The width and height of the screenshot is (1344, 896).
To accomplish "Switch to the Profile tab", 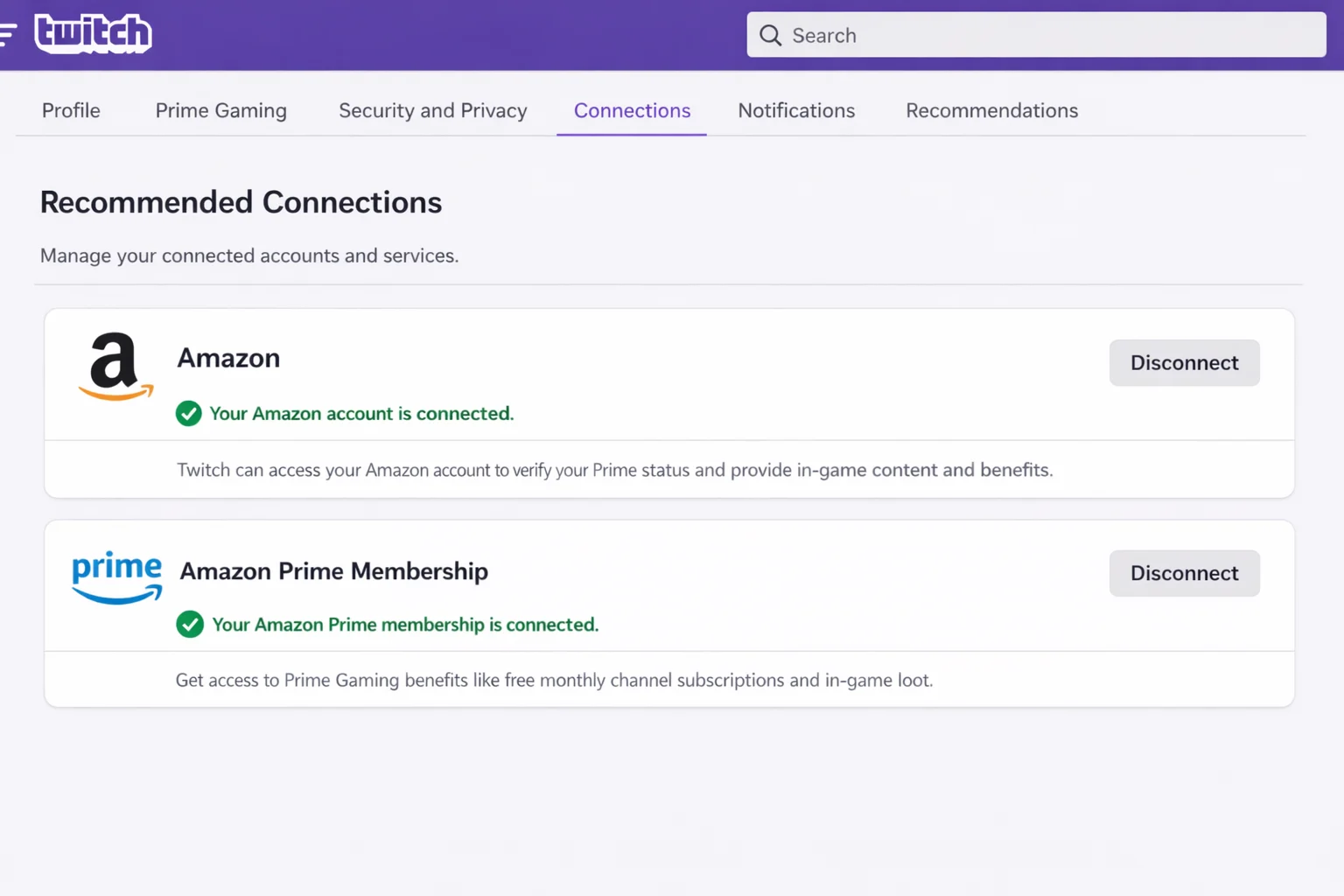I will 71,111.
